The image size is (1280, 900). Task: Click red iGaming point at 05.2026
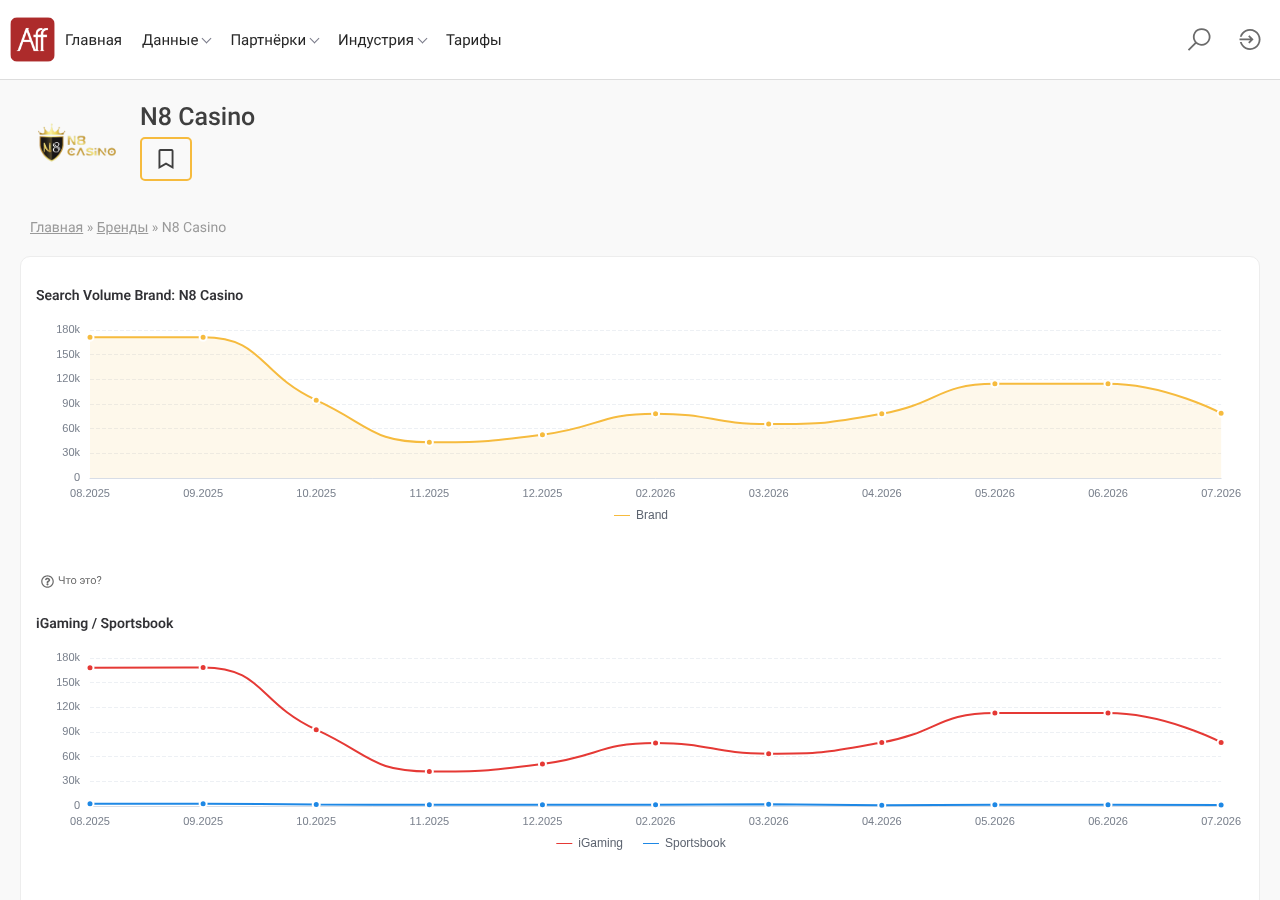point(994,713)
